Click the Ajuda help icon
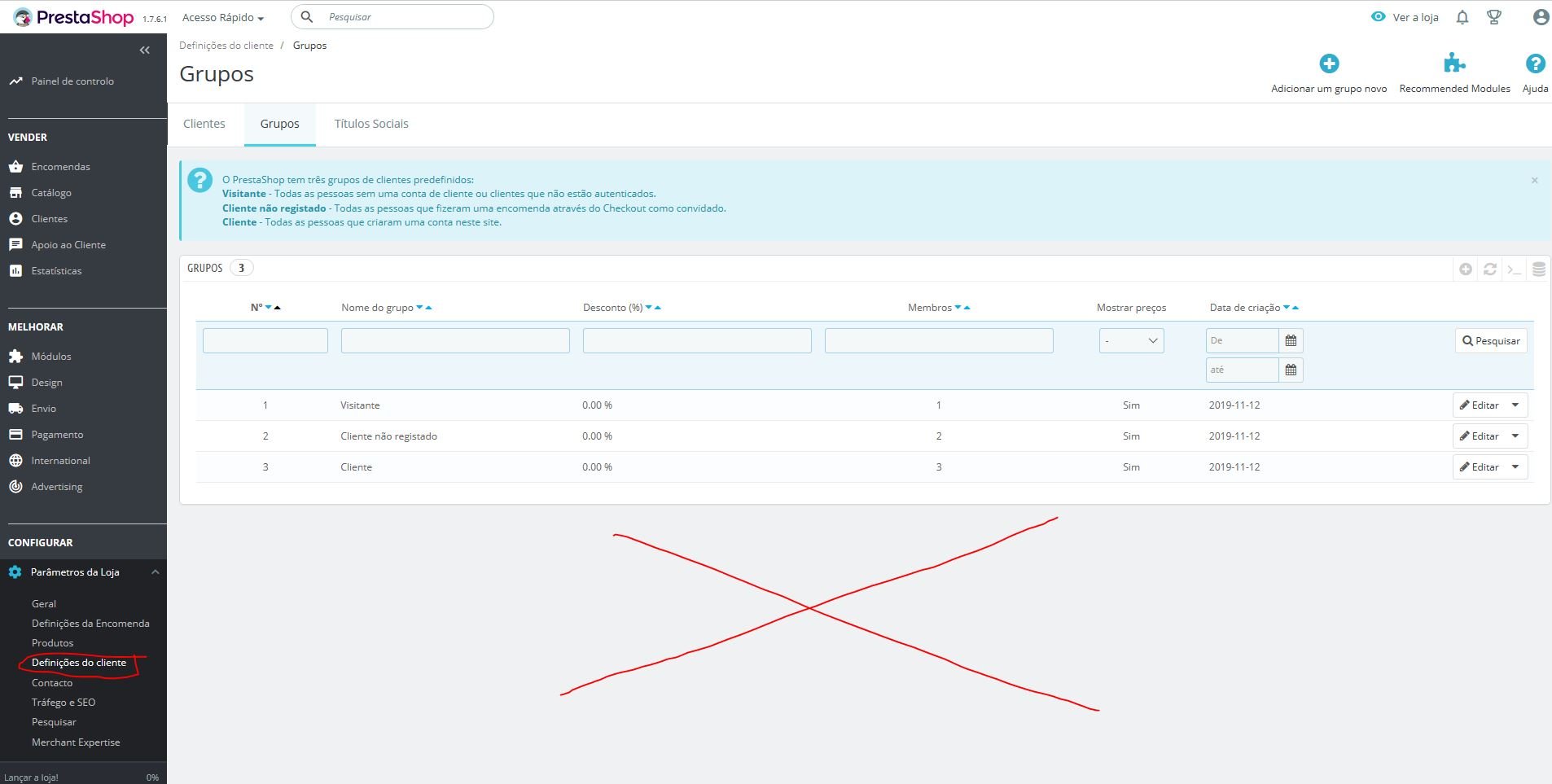Screen dimensions: 1552x784 pyautogui.click(x=1535, y=64)
